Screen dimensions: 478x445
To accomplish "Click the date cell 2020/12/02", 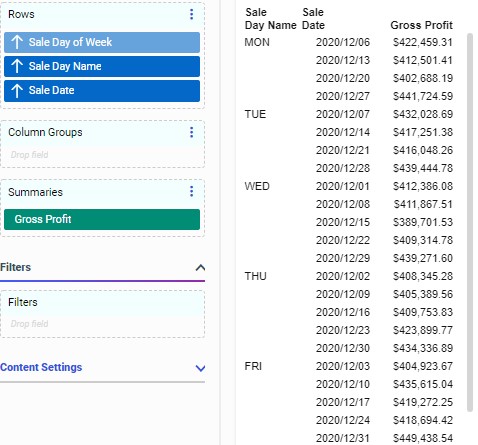I will click(x=343, y=276).
